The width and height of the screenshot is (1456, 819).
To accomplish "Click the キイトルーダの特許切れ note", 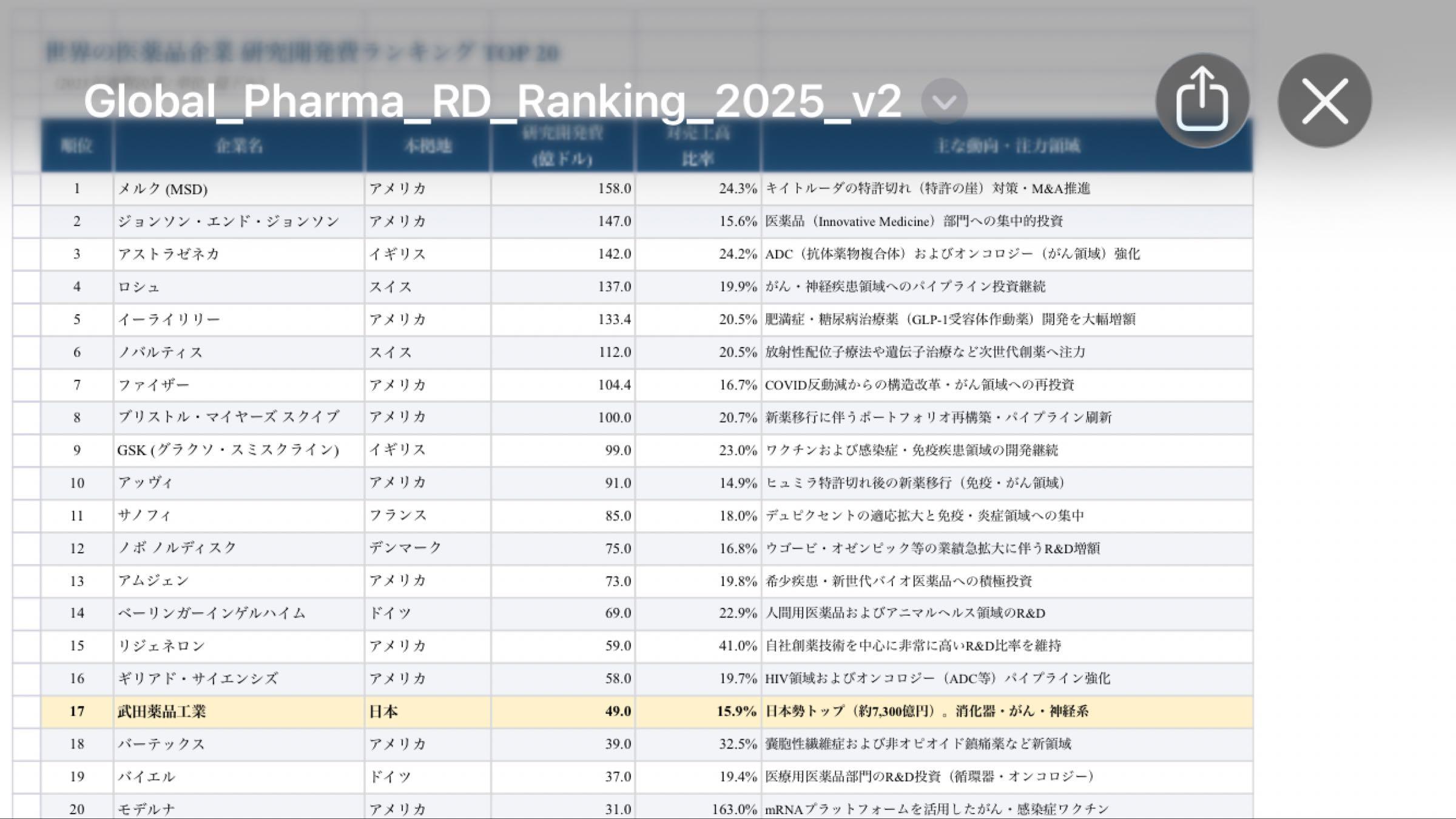I will point(1007,189).
